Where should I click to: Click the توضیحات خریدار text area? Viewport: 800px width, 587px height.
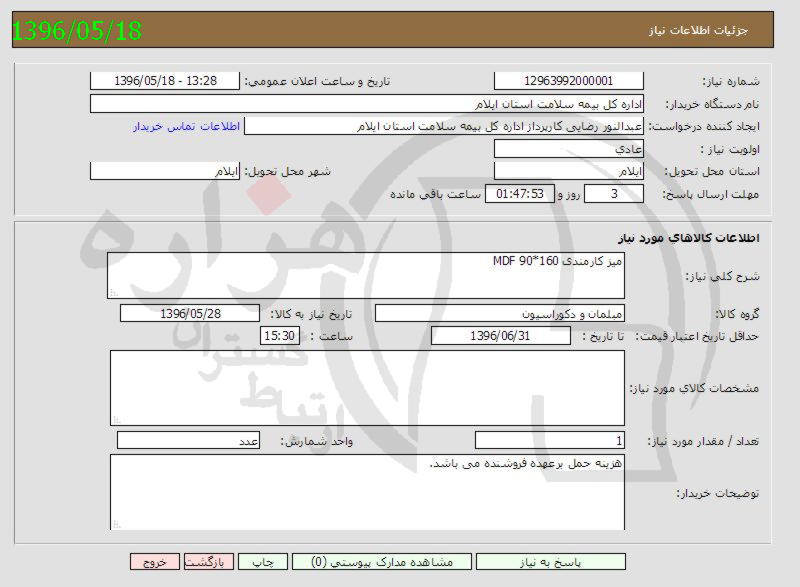coord(366,493)
